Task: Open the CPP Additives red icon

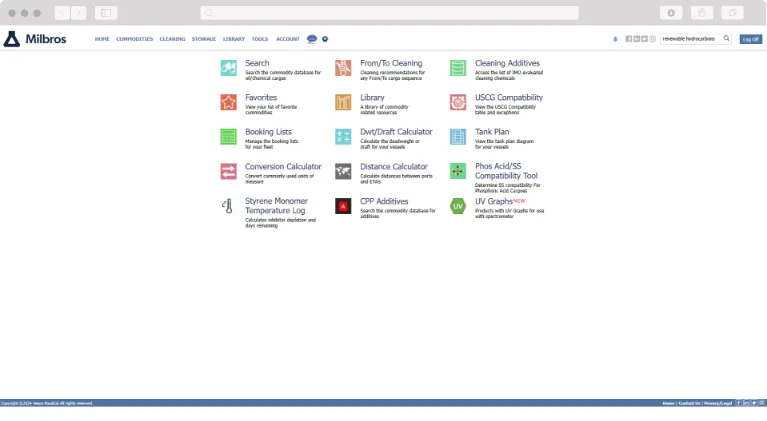Action: [x=343, y=206]
